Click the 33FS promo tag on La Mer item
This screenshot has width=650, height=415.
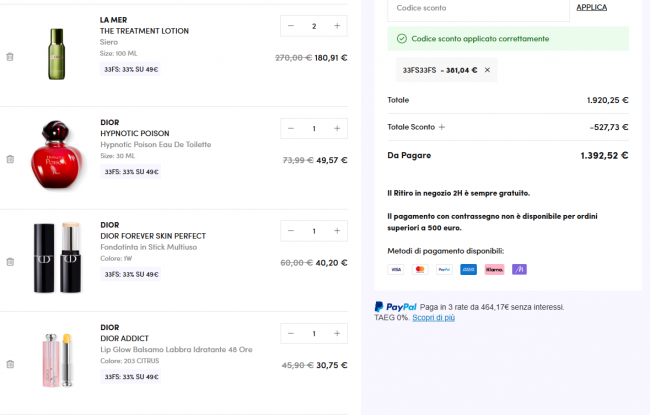[x=131, y=69]
